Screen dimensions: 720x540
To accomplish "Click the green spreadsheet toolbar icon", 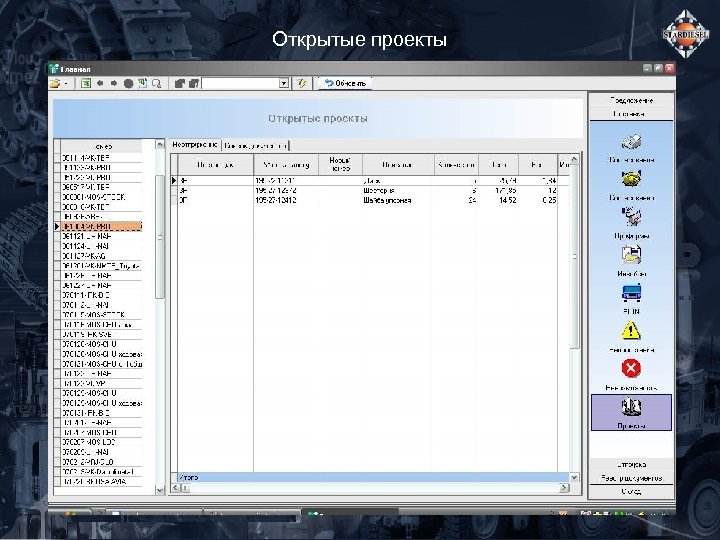I will 85,84.
